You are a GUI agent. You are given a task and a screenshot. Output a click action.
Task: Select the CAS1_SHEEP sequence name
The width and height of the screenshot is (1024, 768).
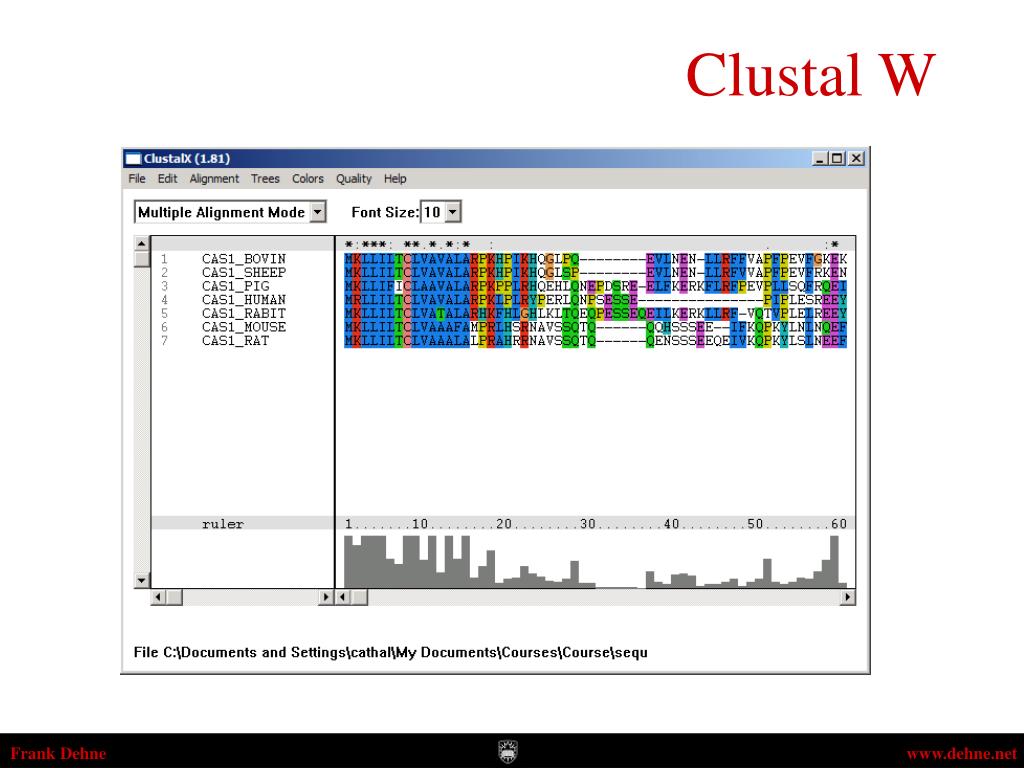244,273
